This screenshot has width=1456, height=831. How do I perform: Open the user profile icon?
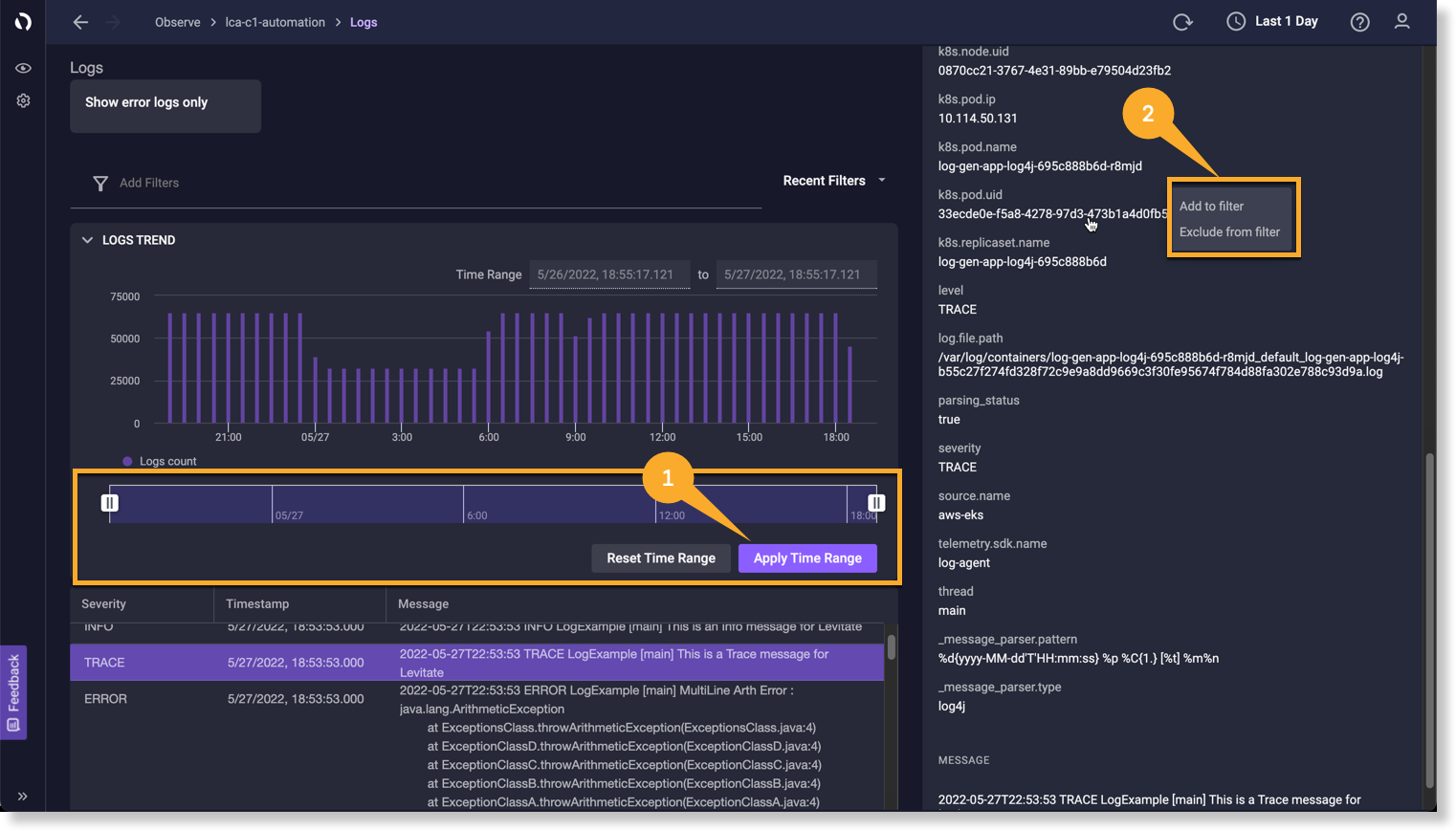(1401, 21)
